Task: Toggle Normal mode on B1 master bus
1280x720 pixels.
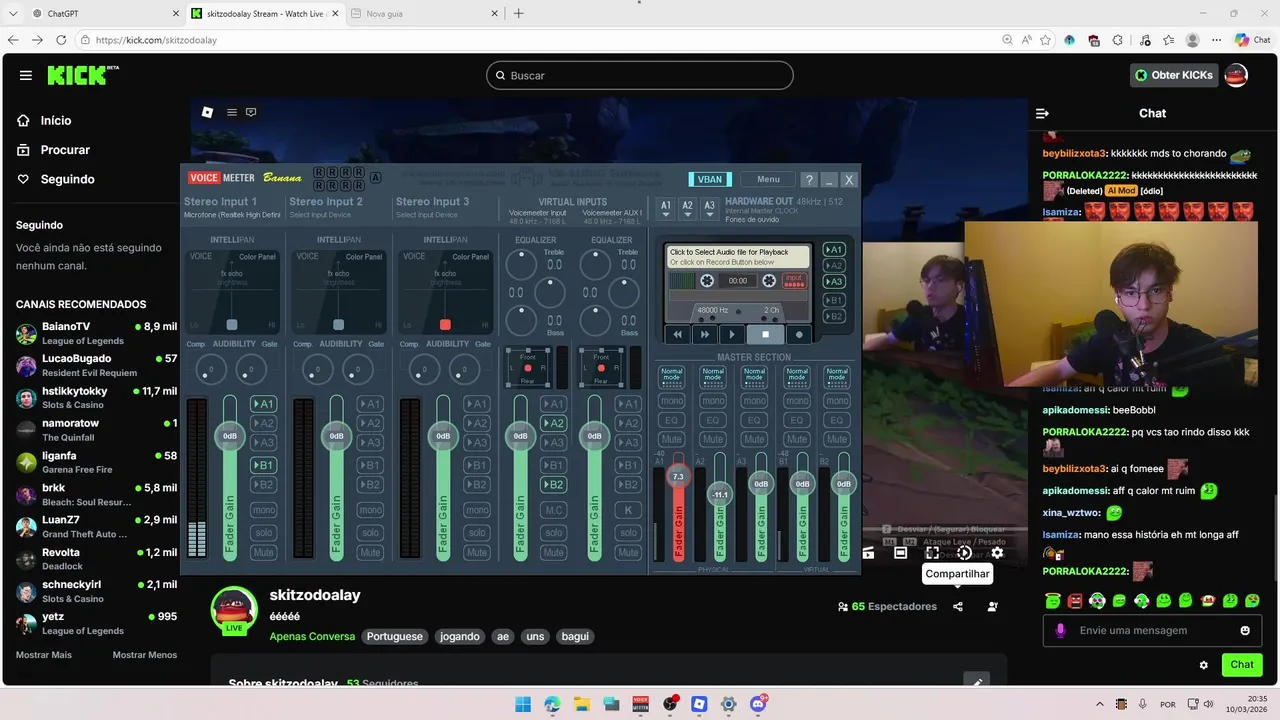Action: [796, 377]
